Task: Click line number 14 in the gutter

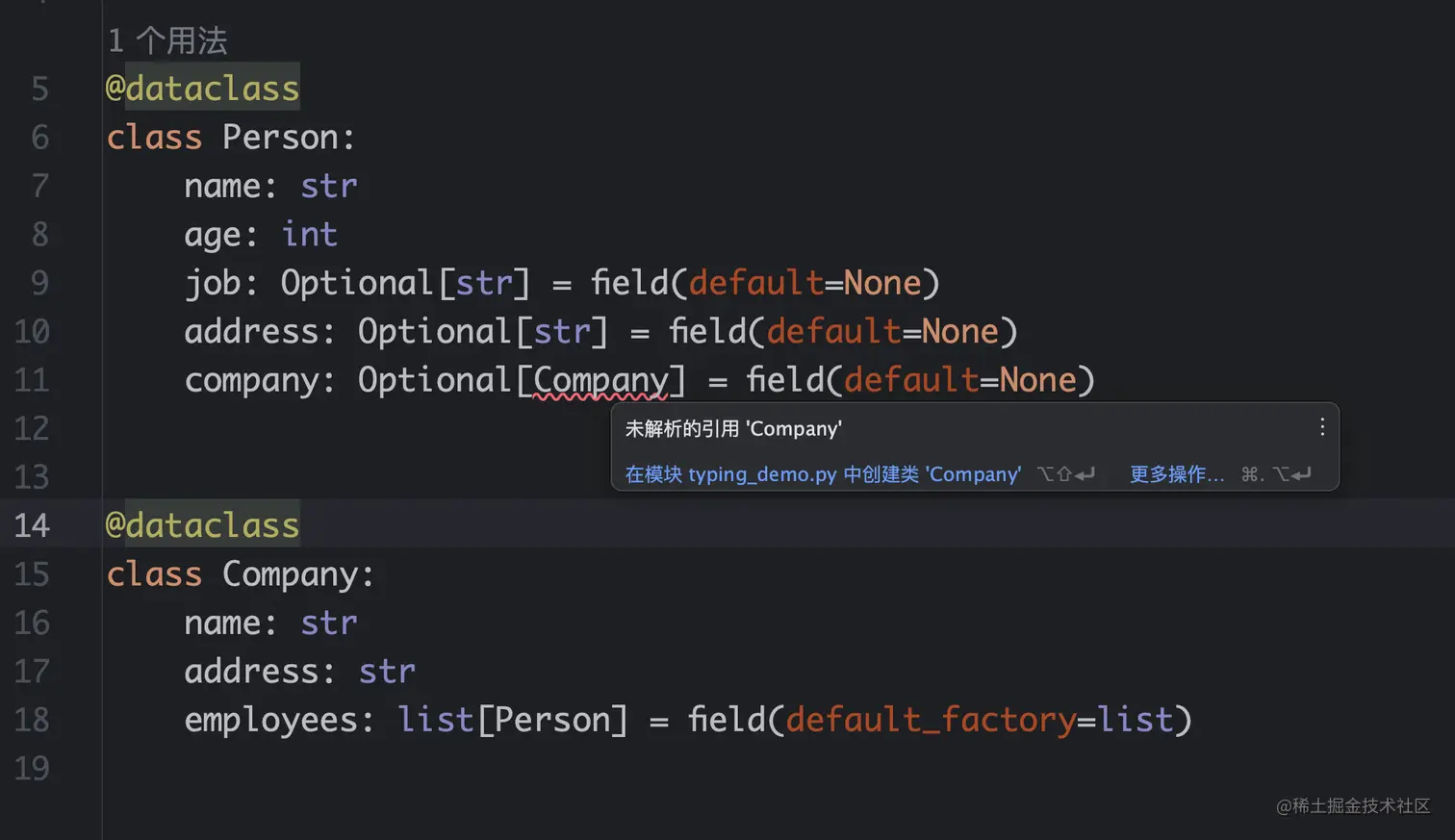Action: pyautogui.click(x=32, y=525)
